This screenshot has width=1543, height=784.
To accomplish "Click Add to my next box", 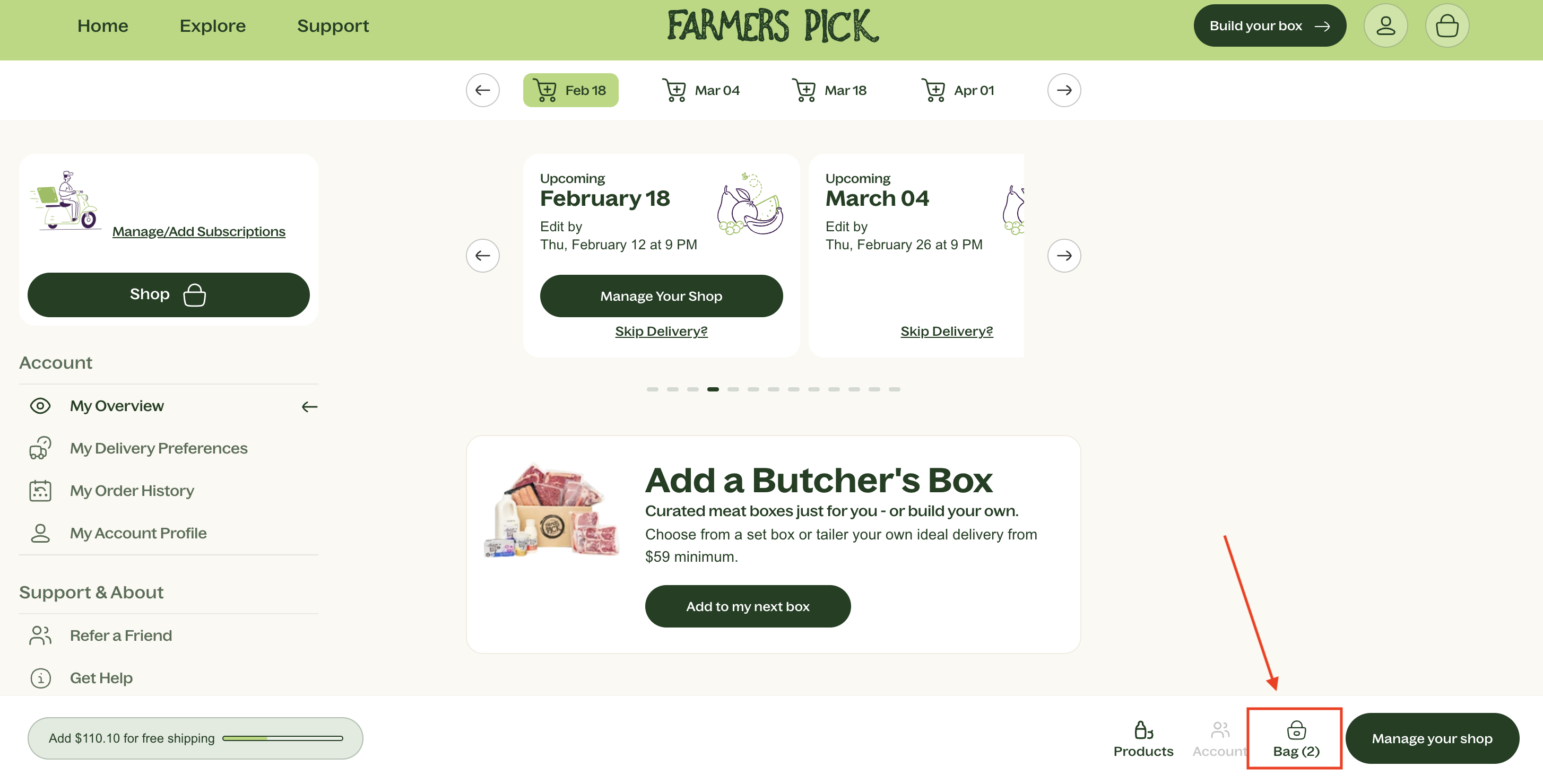I will pyautogui.click(x=747, y=606).
